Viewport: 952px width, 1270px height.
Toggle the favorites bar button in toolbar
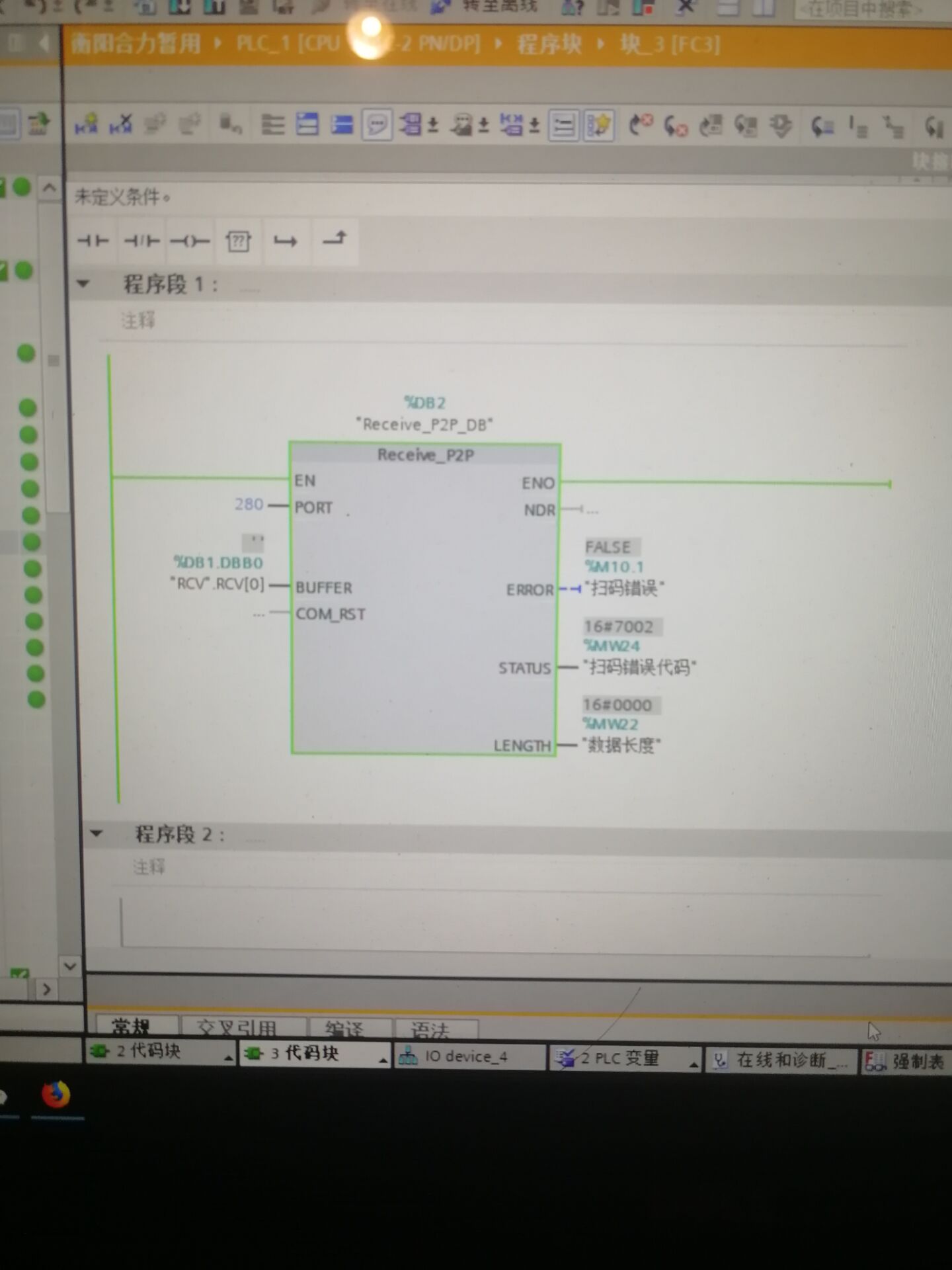599,125
